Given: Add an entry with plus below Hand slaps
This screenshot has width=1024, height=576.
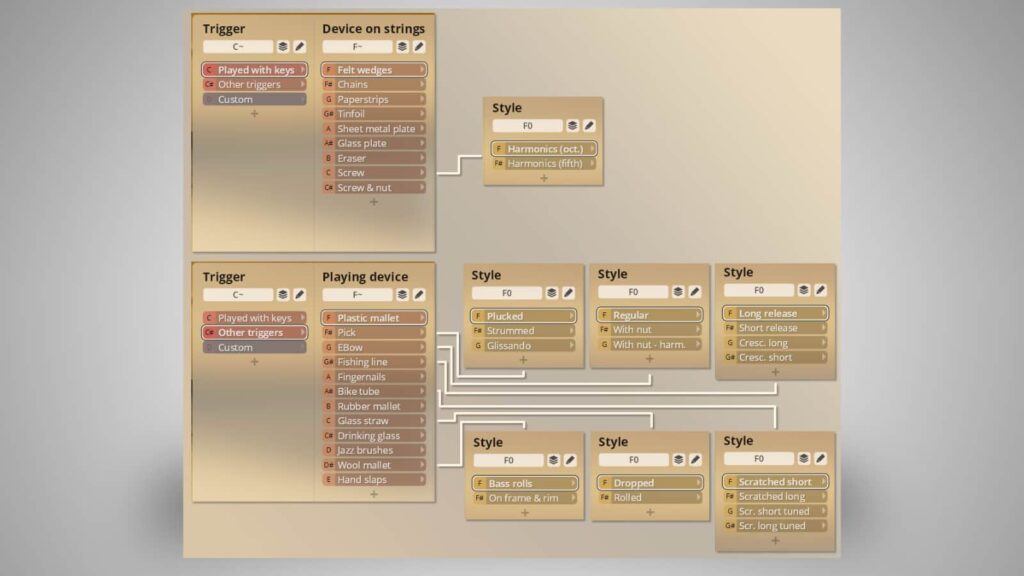Looking at the screenshot, I should 374,494.
